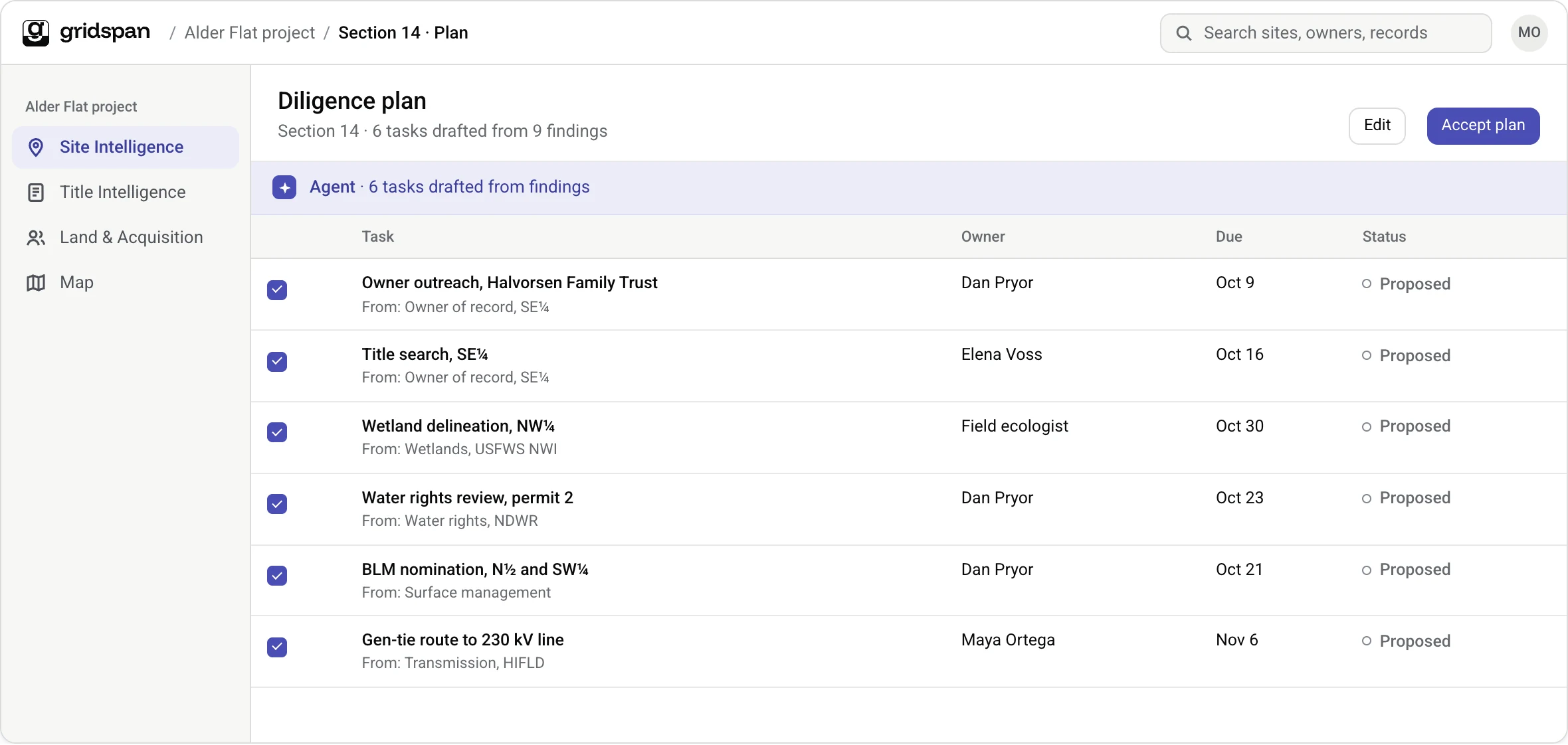
Task: Focus the Search sites, owners, records field
Action: coord(1325,33)
